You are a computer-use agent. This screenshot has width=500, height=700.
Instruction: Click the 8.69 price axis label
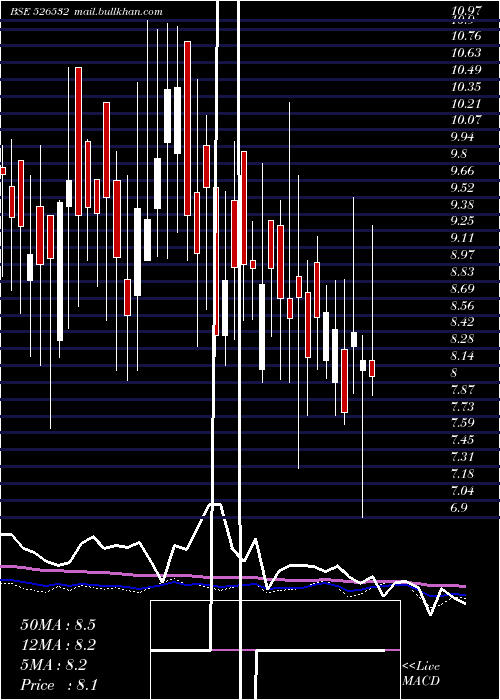pos(463,289)
